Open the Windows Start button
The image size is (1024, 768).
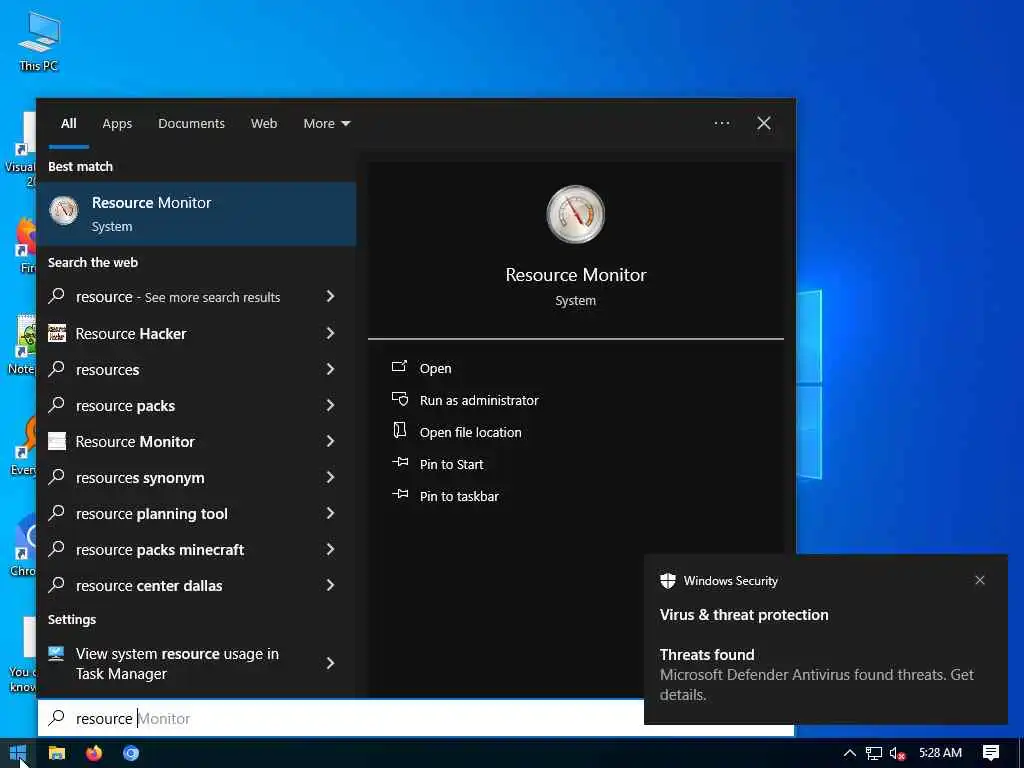pos(18,753)
